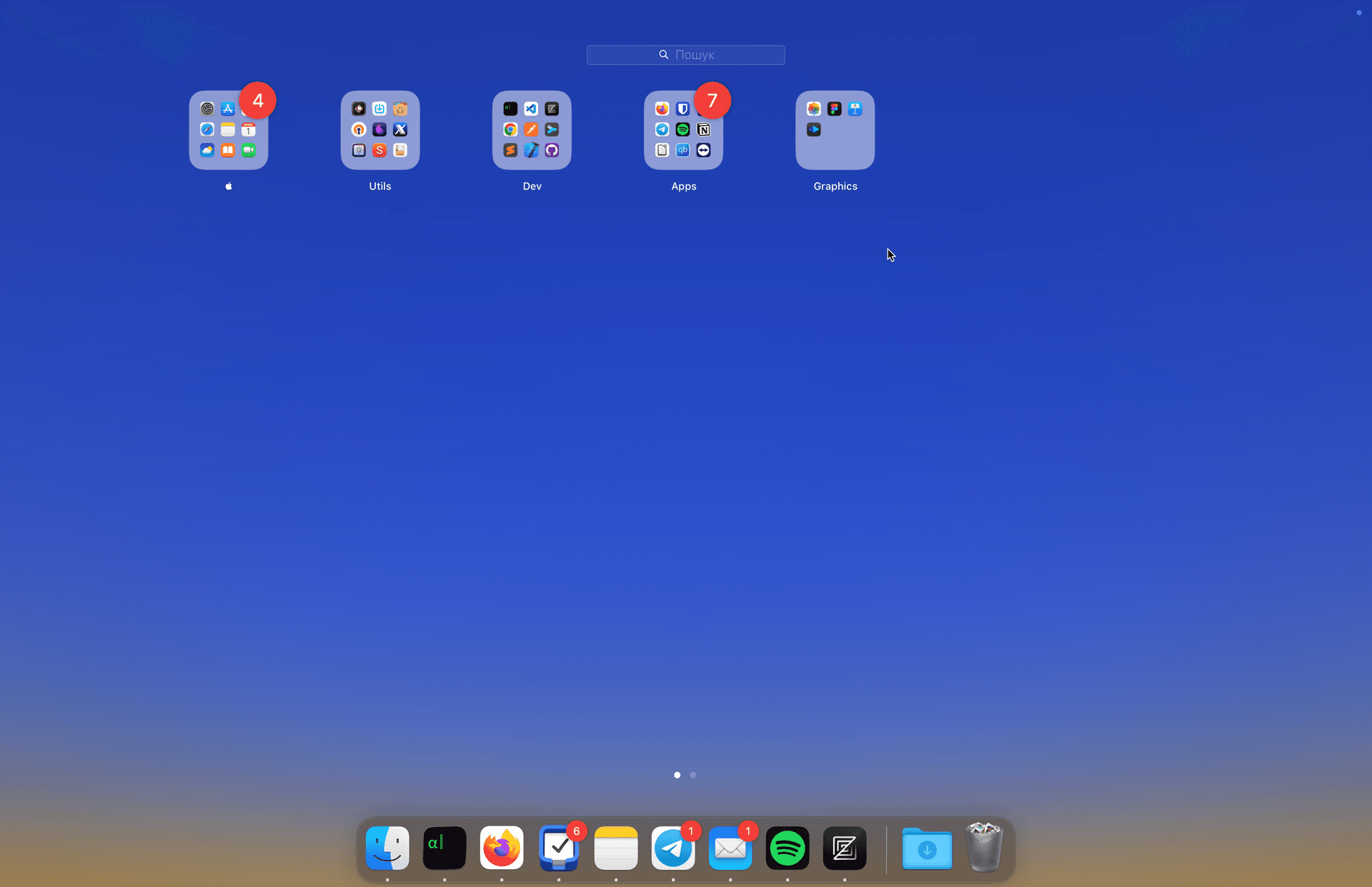Image resolution: width=1372 pixels, height=887 pixels.
Task: Switch to the second Launchpad page dot
Action: click(693, 775)
